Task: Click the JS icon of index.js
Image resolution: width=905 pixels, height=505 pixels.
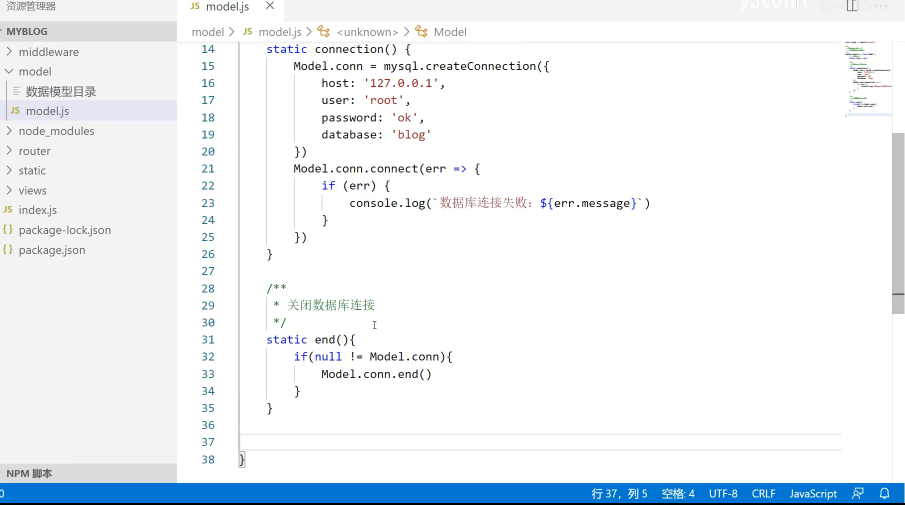Action: tap(8, 210)
